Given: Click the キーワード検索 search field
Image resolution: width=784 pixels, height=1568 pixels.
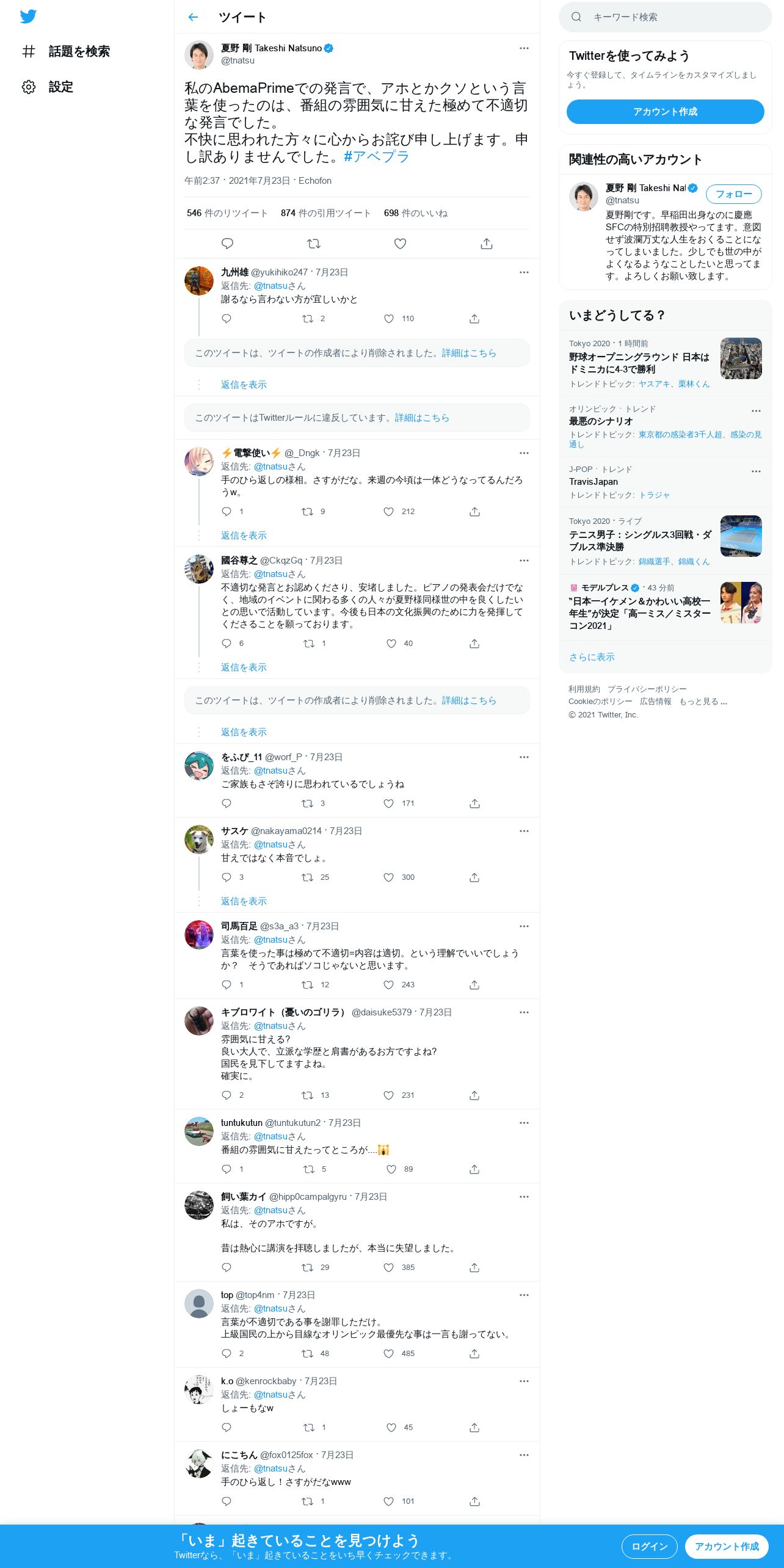Looking at the screenshot, I should click(x=665, y=17).
